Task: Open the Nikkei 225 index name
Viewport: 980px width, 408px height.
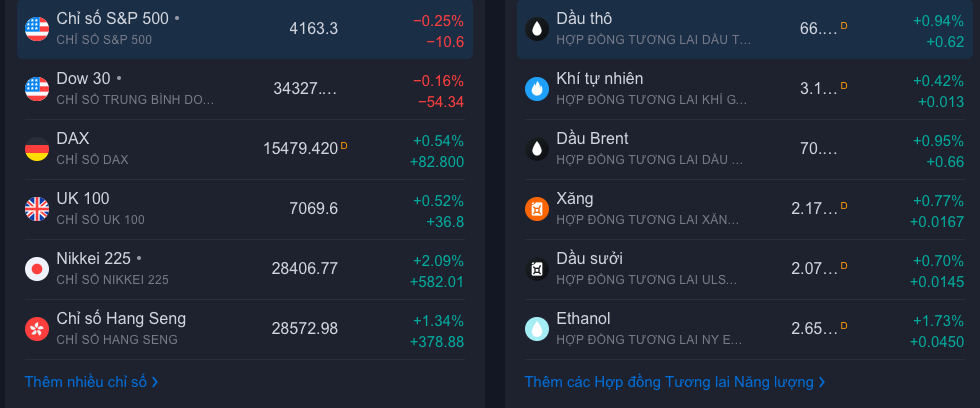Action: pos(94,258)
